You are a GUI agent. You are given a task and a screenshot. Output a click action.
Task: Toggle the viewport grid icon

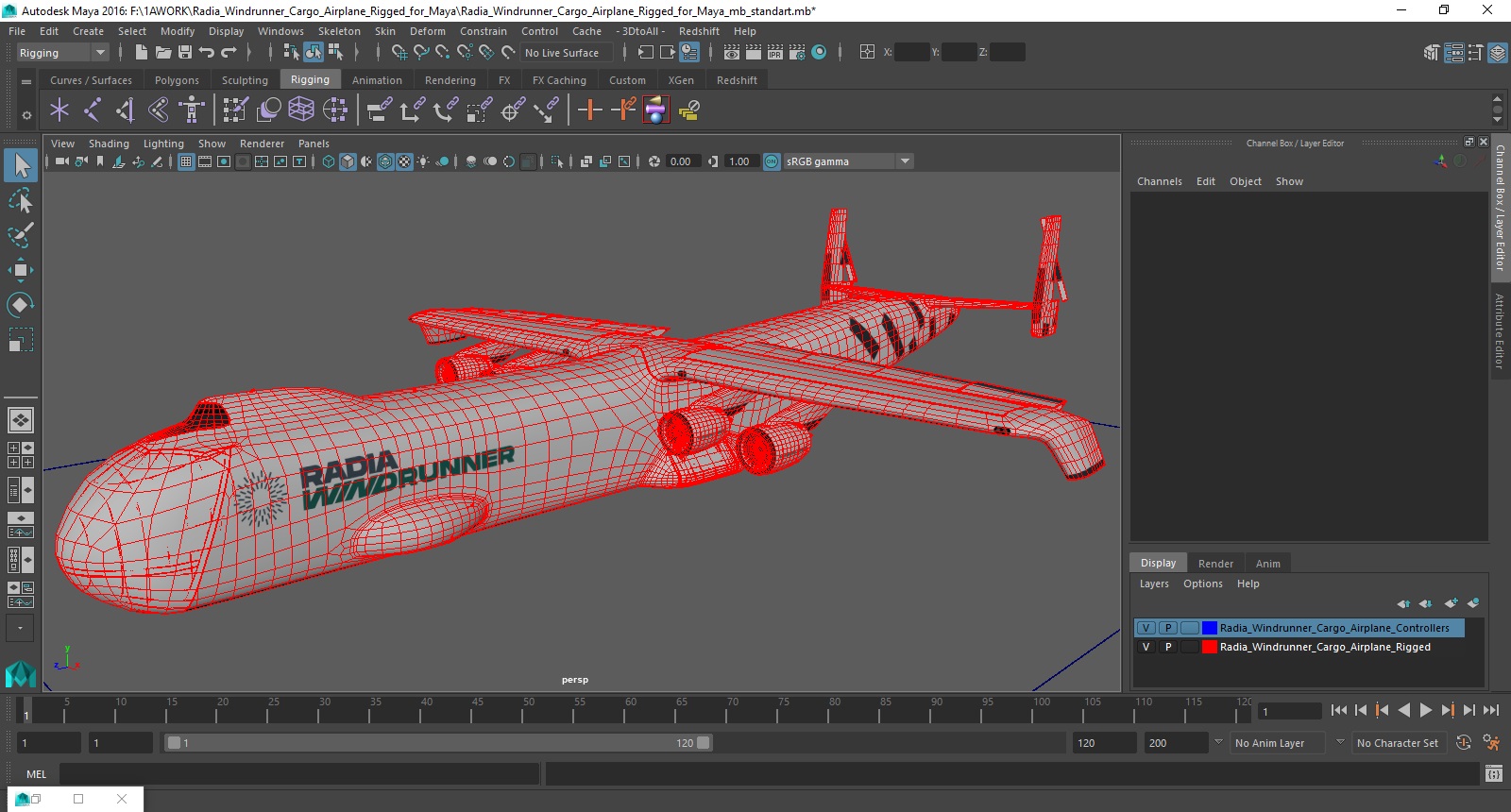(x=186, y=161)
